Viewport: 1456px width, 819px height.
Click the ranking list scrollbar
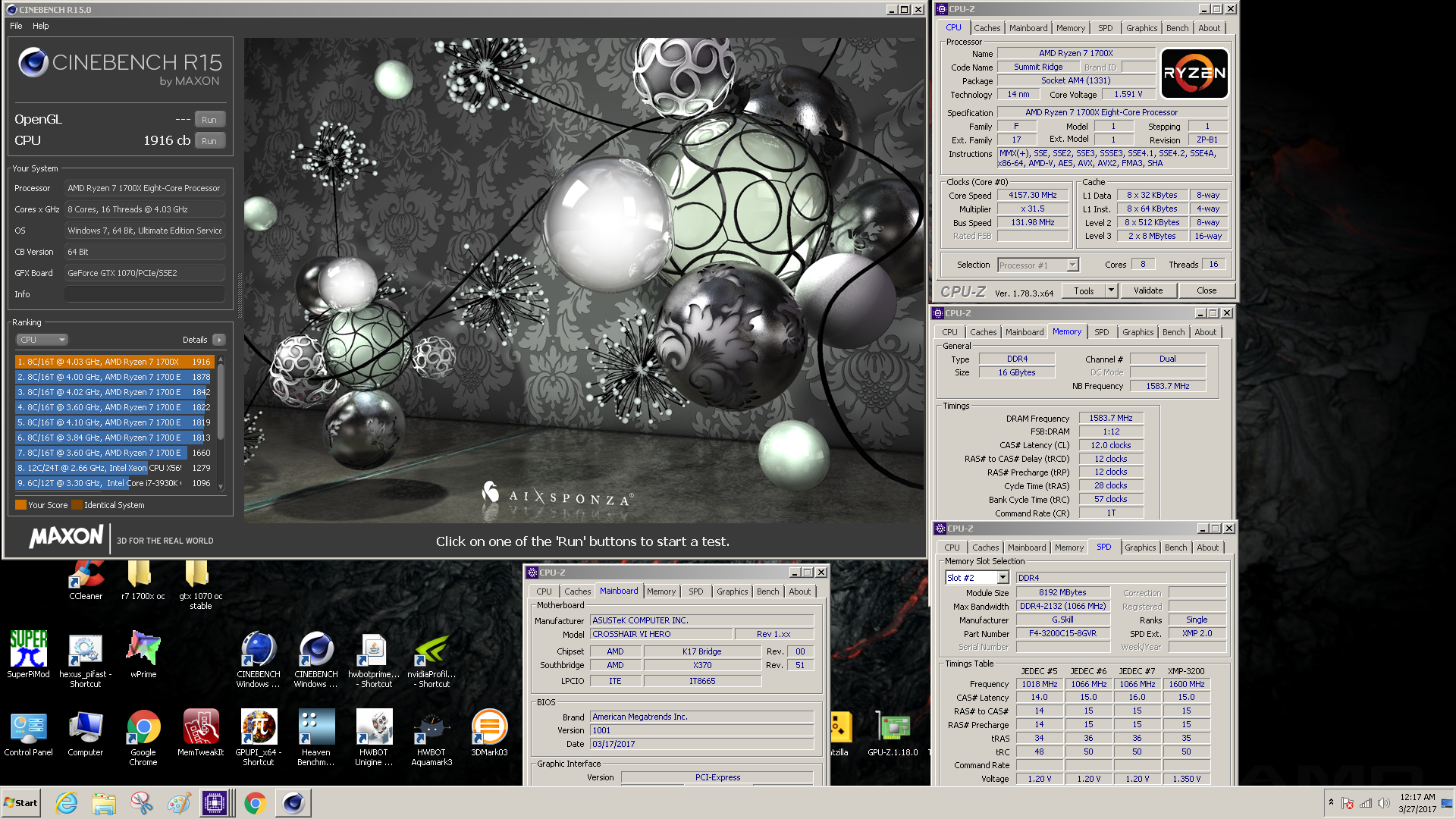point(221,402)
